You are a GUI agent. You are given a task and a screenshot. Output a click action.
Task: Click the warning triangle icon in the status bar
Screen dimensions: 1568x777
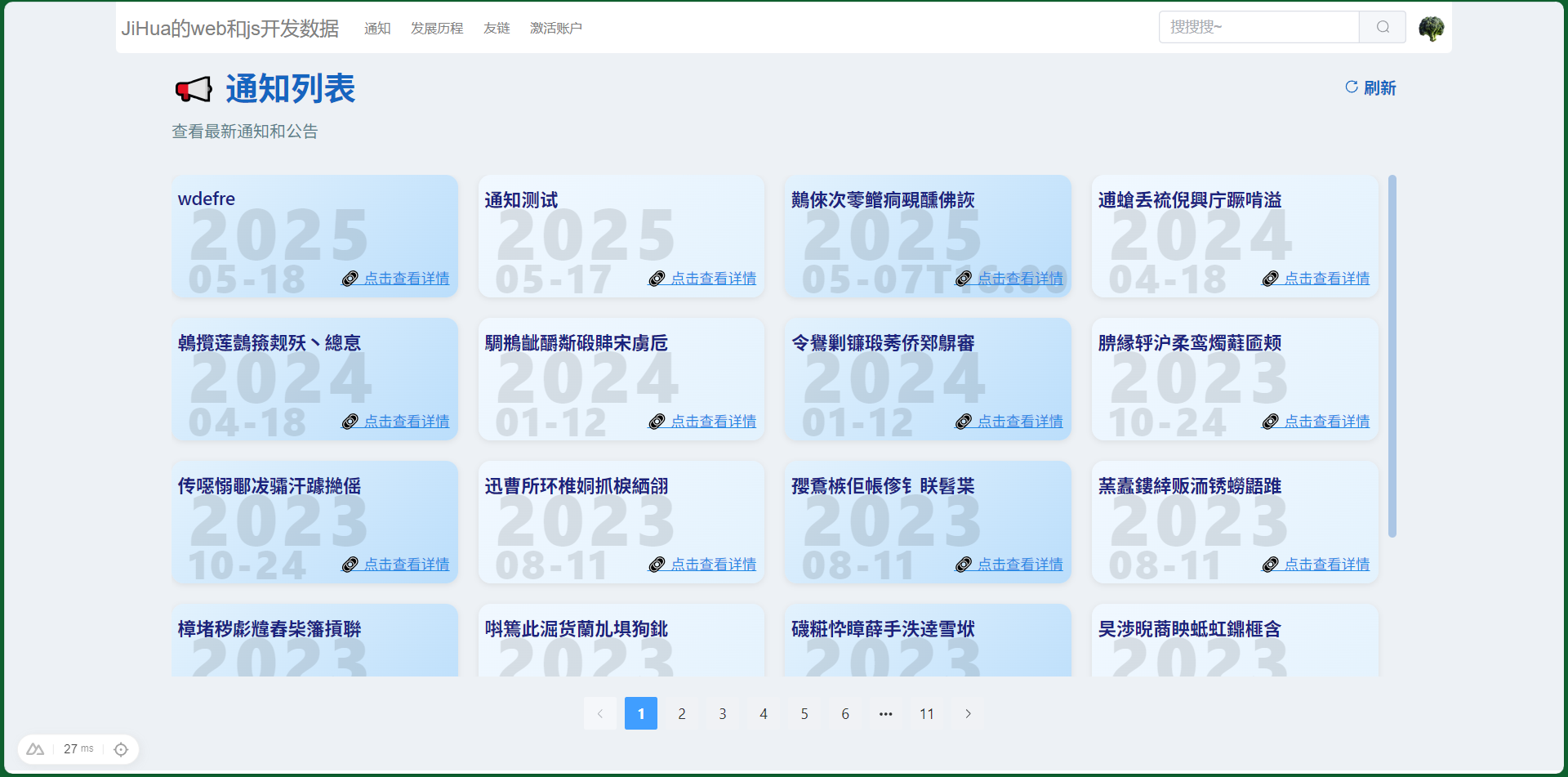tap(35, 748)
